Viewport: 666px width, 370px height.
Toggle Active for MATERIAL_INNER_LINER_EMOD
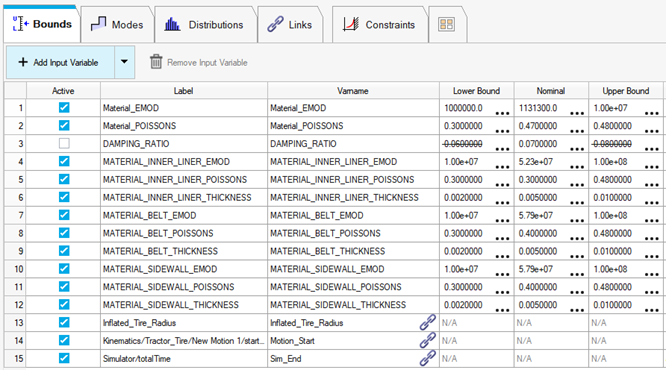(64, 161)
